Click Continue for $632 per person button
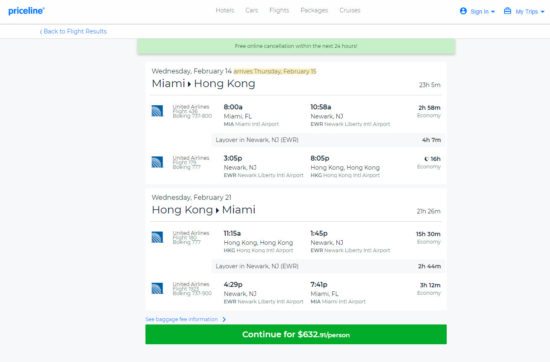550x362 pixels. (x=296, y=334)
